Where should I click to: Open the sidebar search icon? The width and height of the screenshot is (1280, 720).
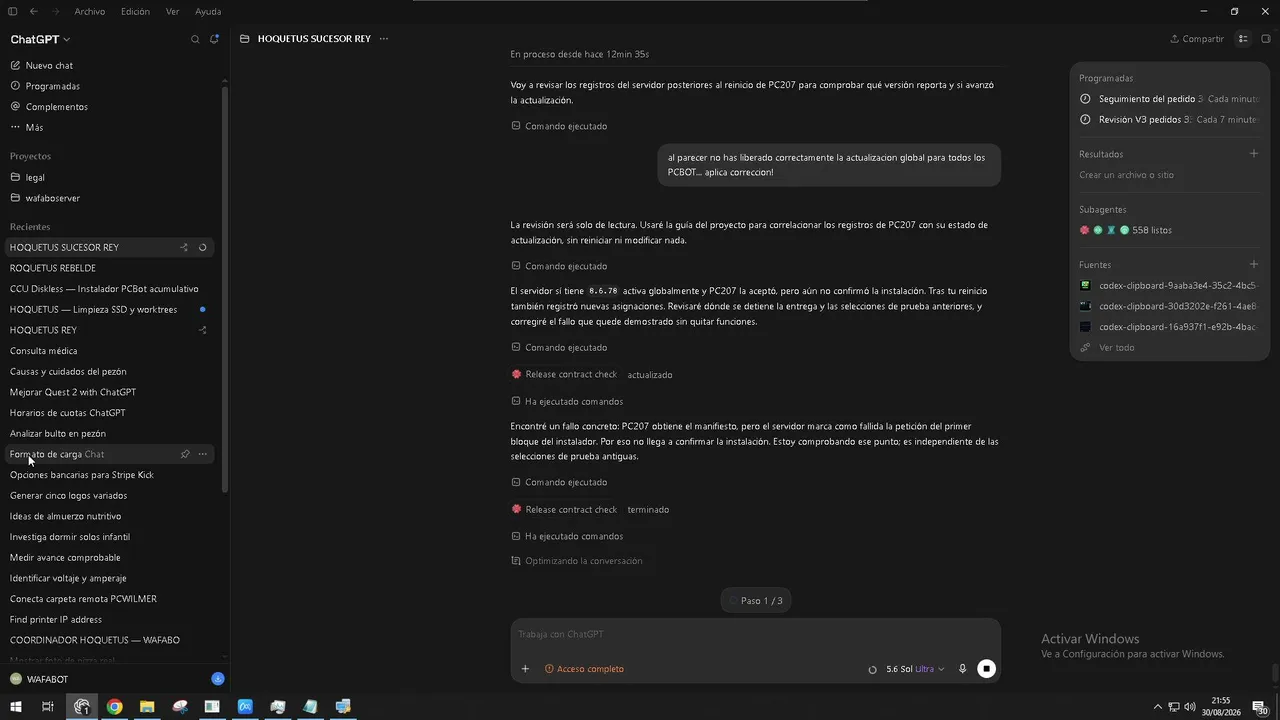click(195, 39)
